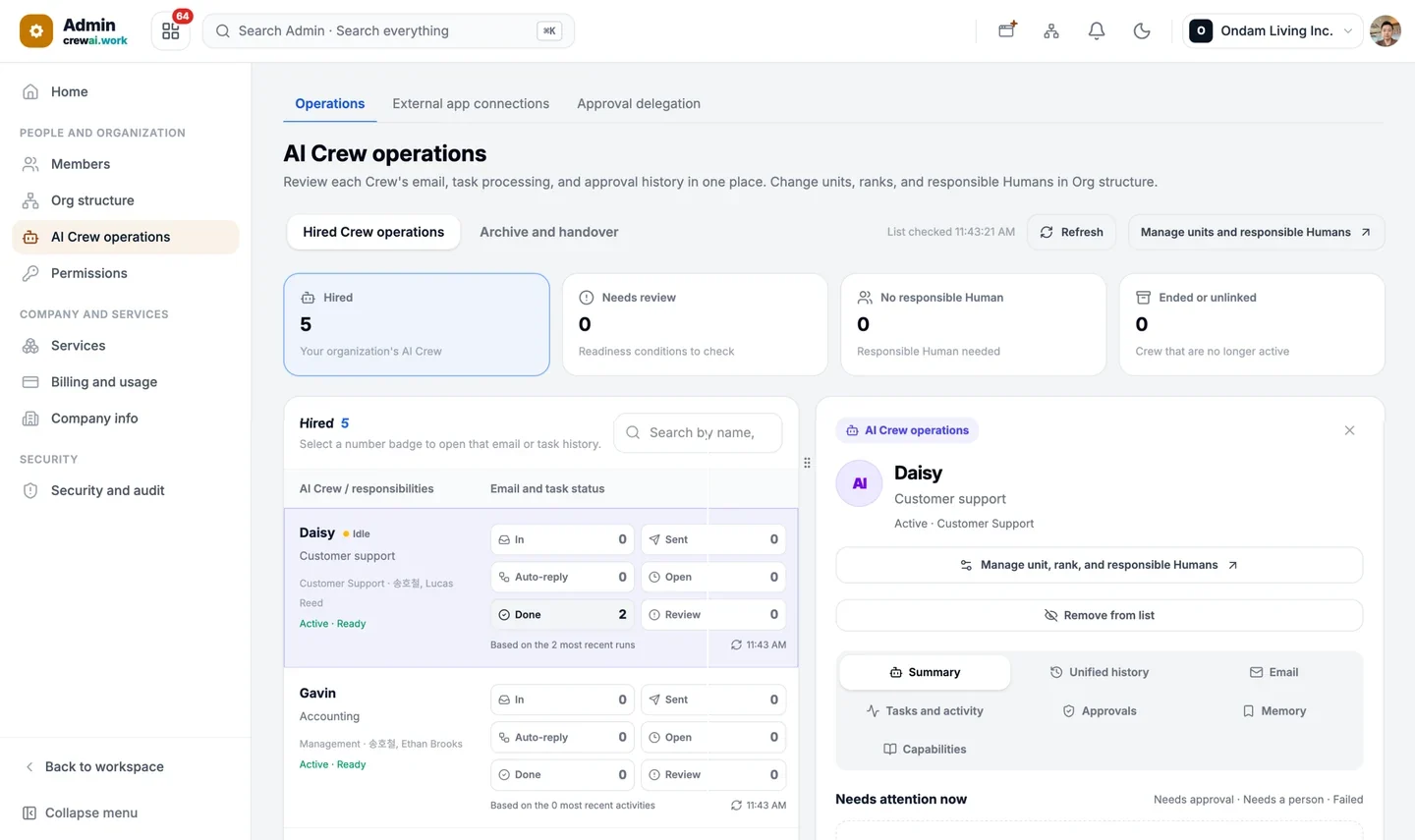Open Members in the sidebar
1415x840 pixels.
pos(126,164)
